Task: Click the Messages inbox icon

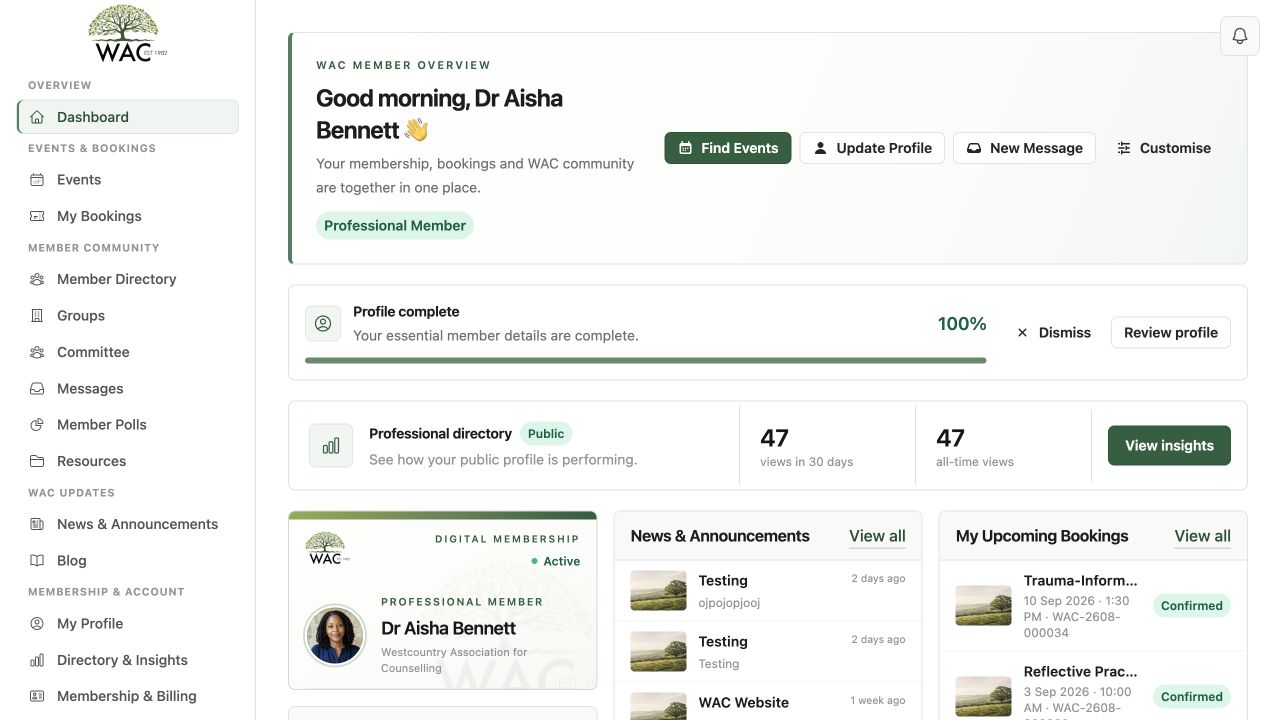Action: (x=37, y=389)
